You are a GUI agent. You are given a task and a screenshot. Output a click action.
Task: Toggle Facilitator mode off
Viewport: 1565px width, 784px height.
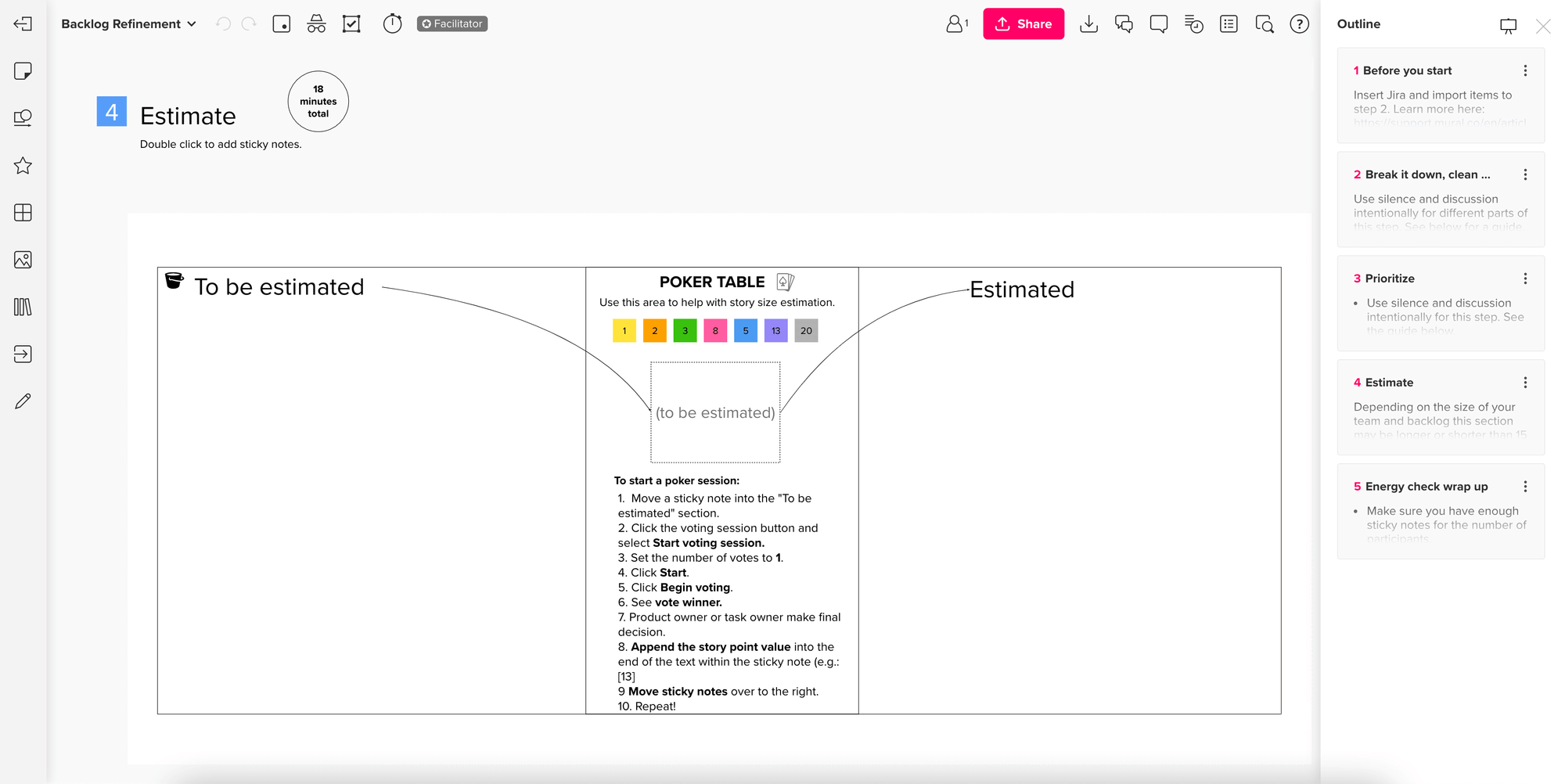coord(452,23)
